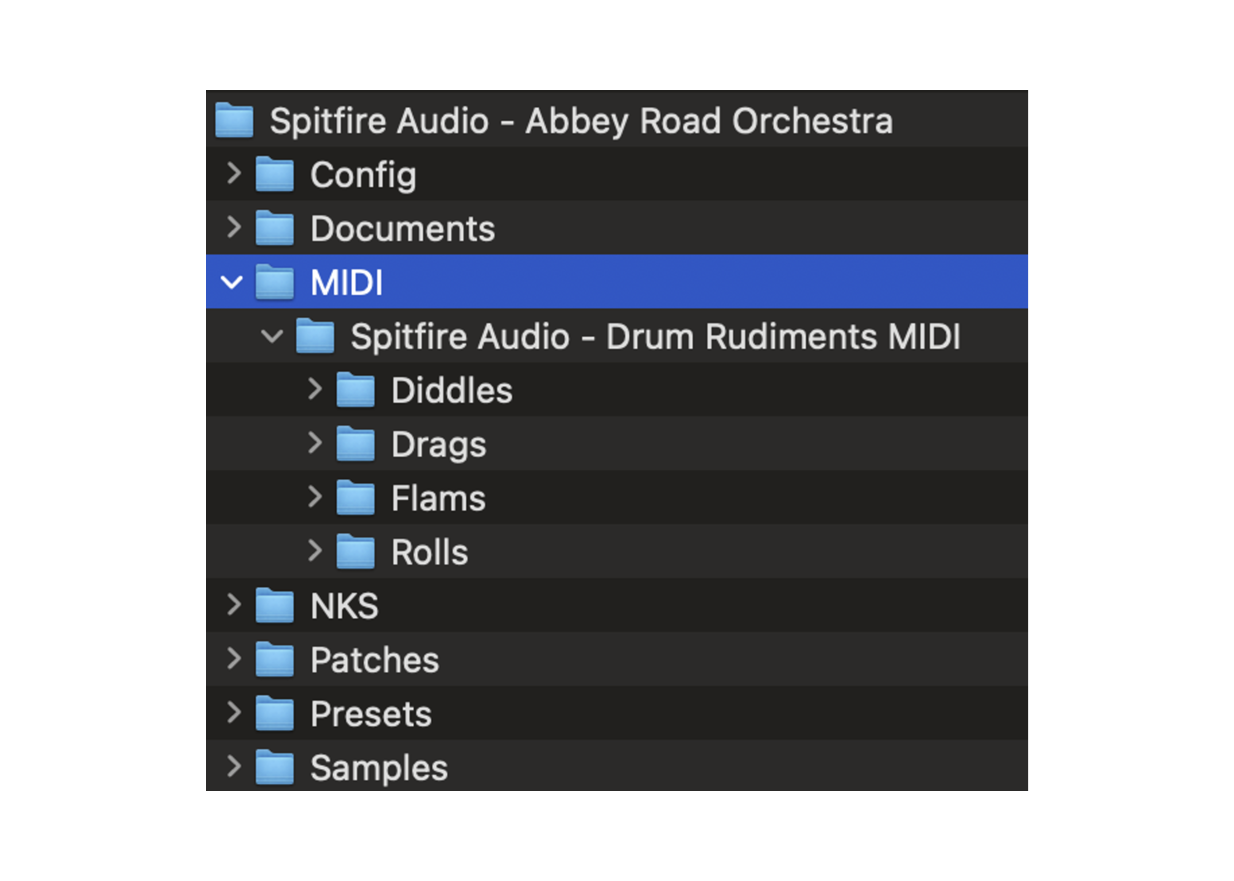Expand the Config folder chevron
The width and height of the screenshot is (1234, 881).
[233, 174]
